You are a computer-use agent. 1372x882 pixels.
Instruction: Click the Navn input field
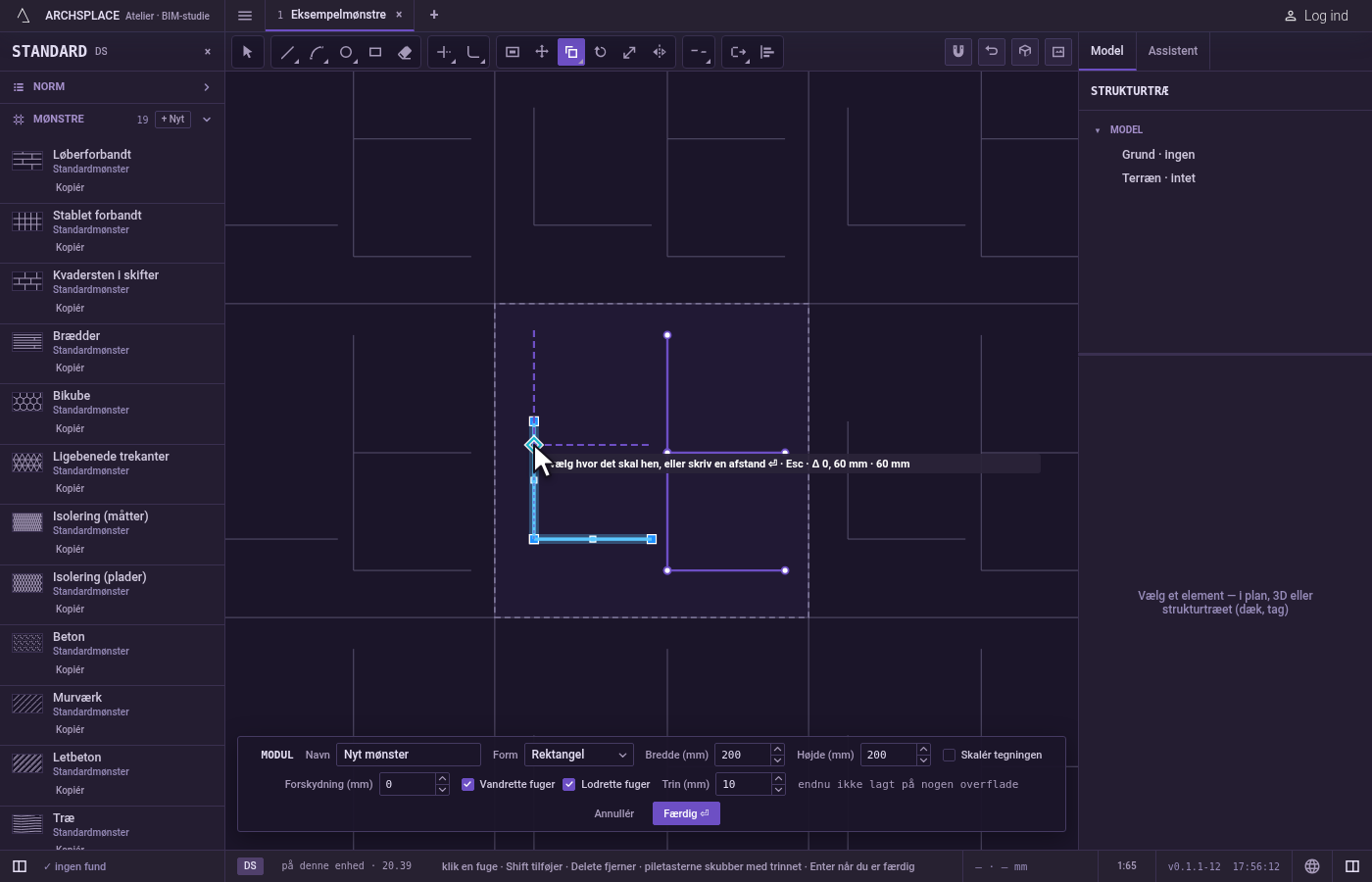point(409,755)
